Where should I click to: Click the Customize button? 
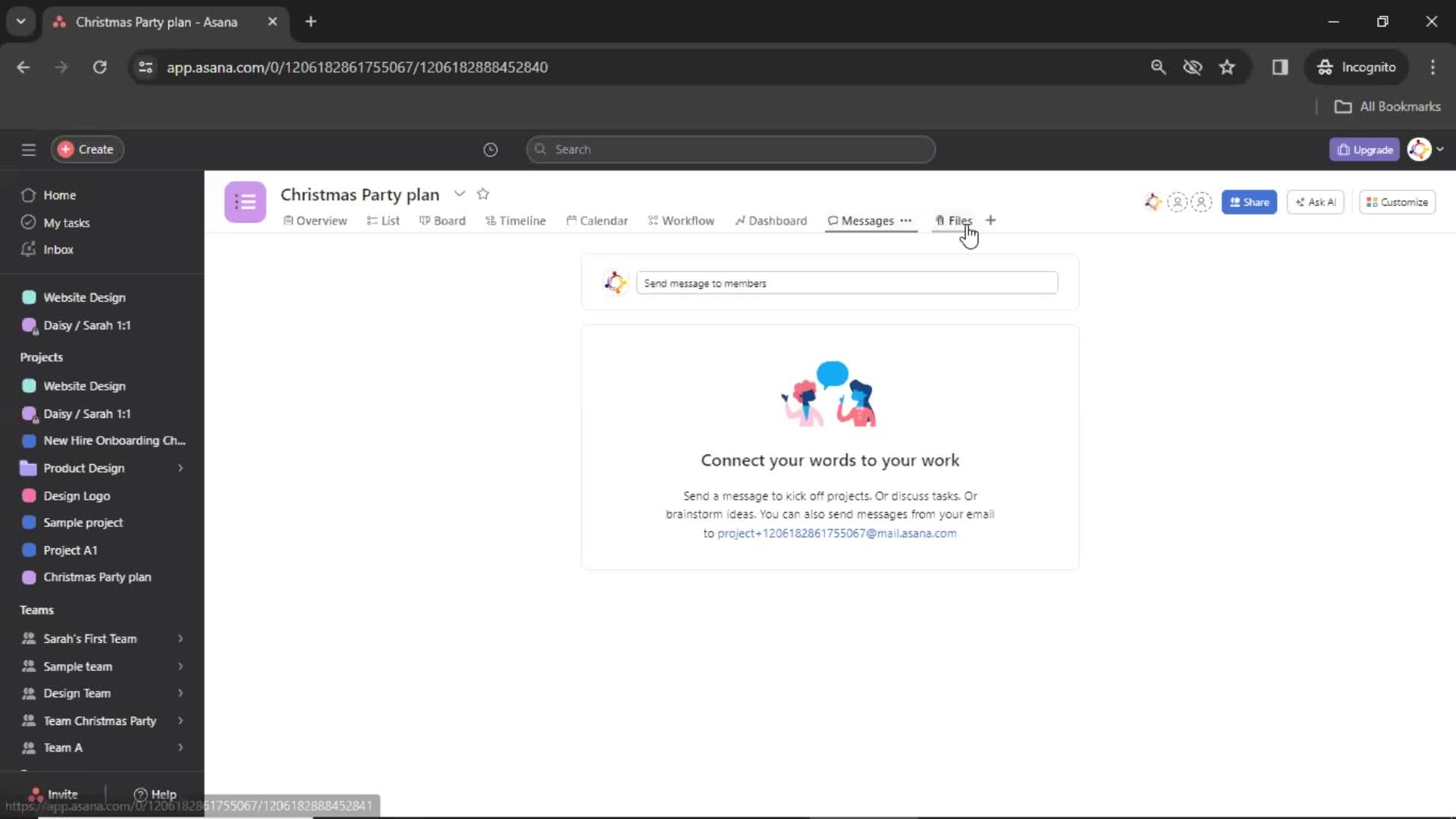tap(1399, 201)
